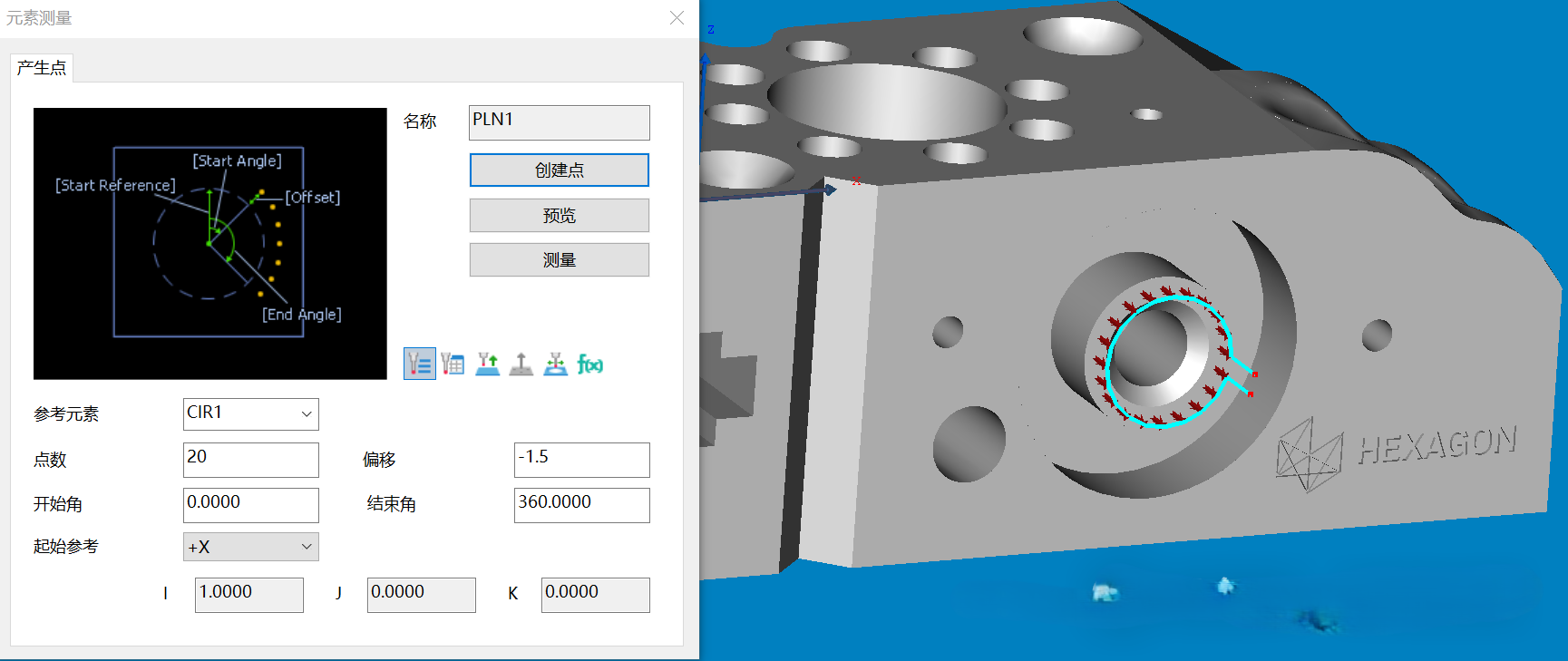The width and height of the screenshot is (1568, 661).
Task: Focus the 点数 field showing 20
Action: pos(250,460)
